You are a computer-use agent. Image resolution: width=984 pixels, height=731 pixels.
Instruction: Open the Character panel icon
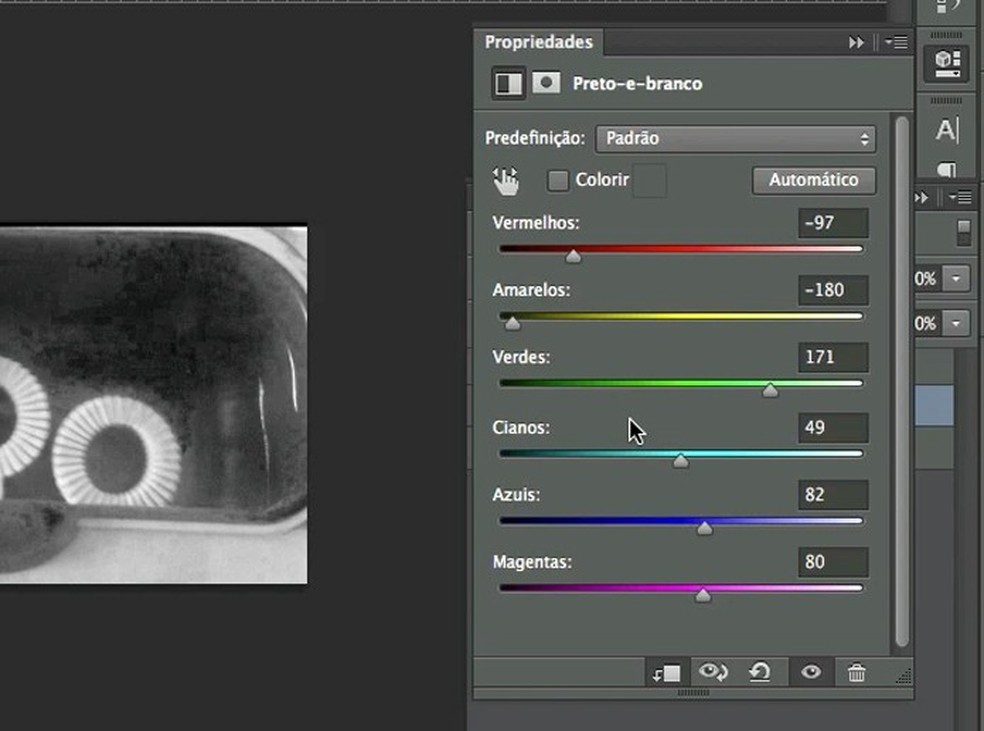(x=946, y=130)
